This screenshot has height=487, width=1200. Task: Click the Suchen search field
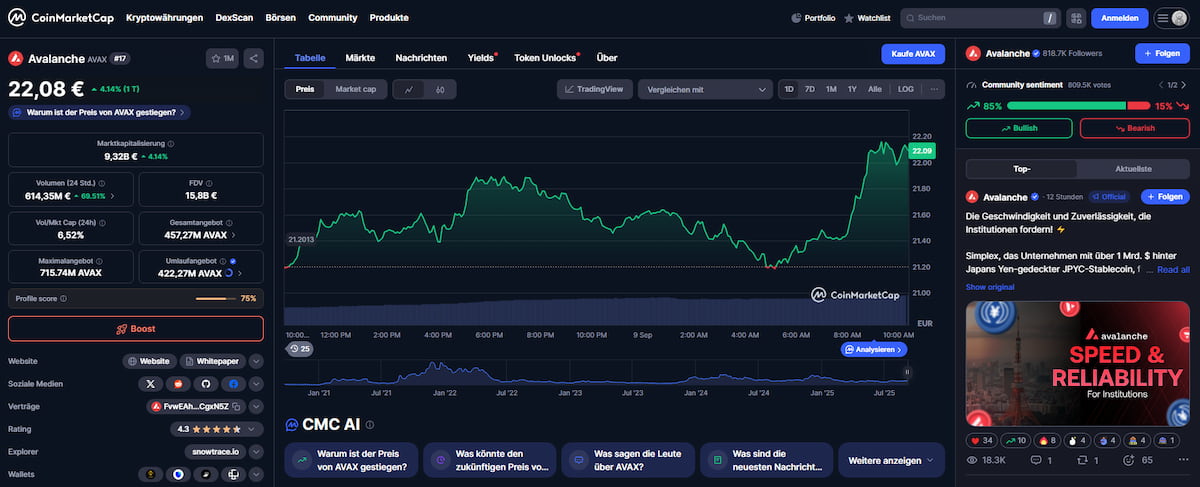[979, 18]
